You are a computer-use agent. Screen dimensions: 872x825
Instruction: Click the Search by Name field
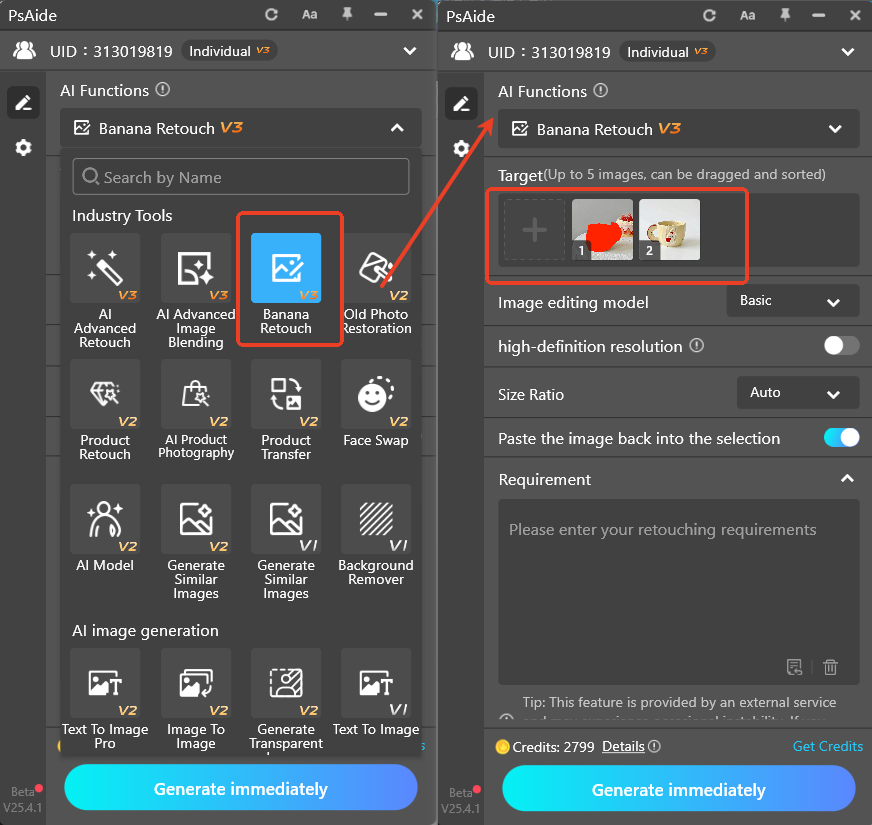[x=241, y=177]
